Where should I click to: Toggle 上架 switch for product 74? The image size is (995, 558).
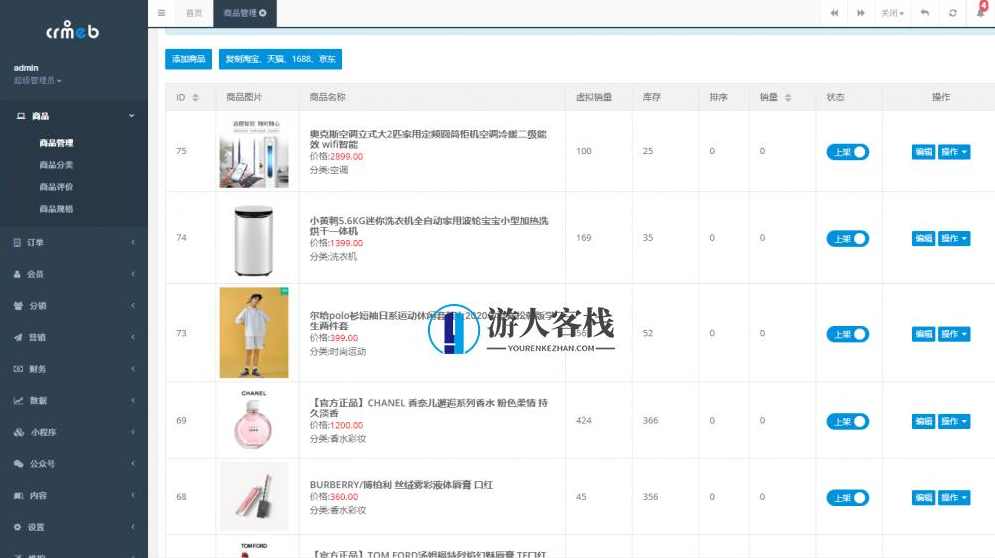(847, 239)
